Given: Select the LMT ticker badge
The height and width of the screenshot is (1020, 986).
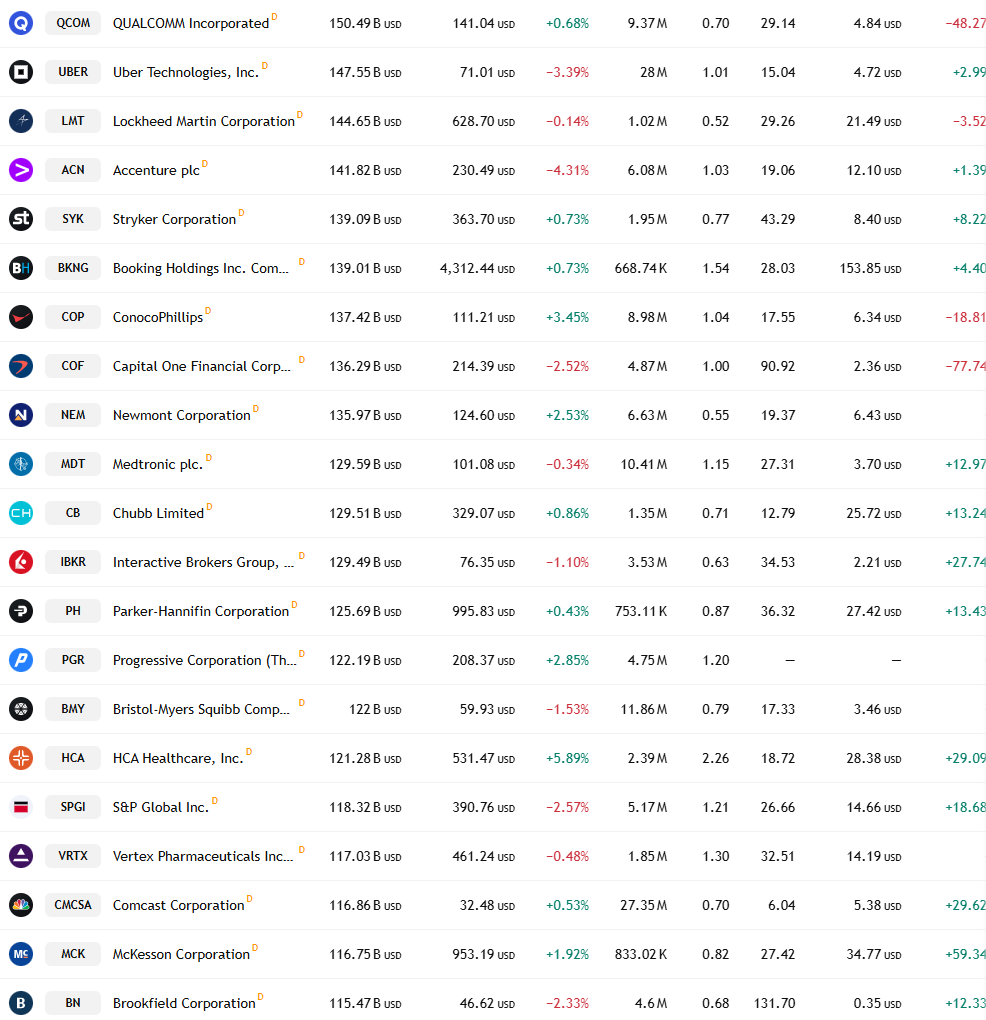Looking at the screenshot, I should point(73,121).
